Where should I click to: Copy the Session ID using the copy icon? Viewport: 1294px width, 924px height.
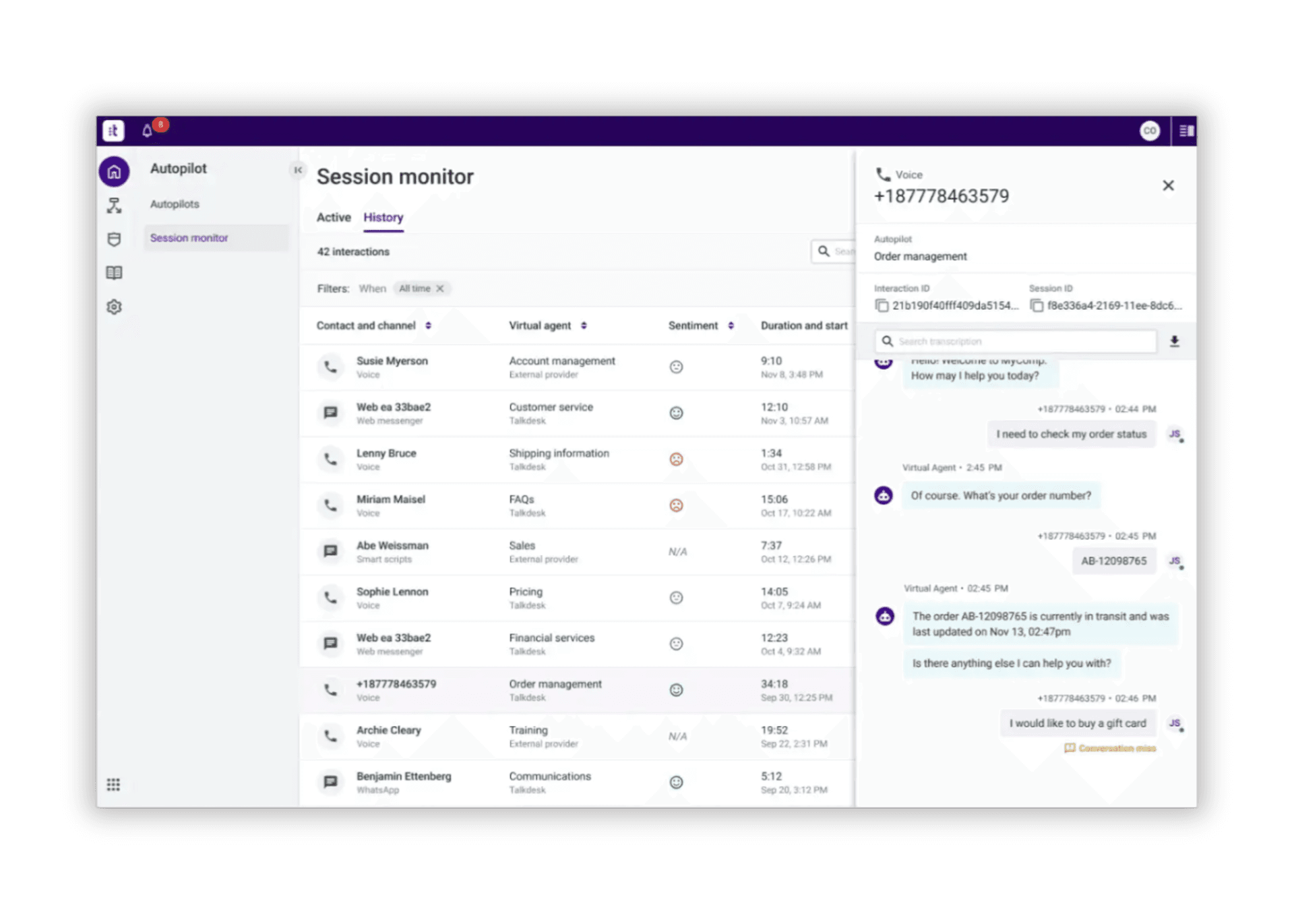point(1036,305)
